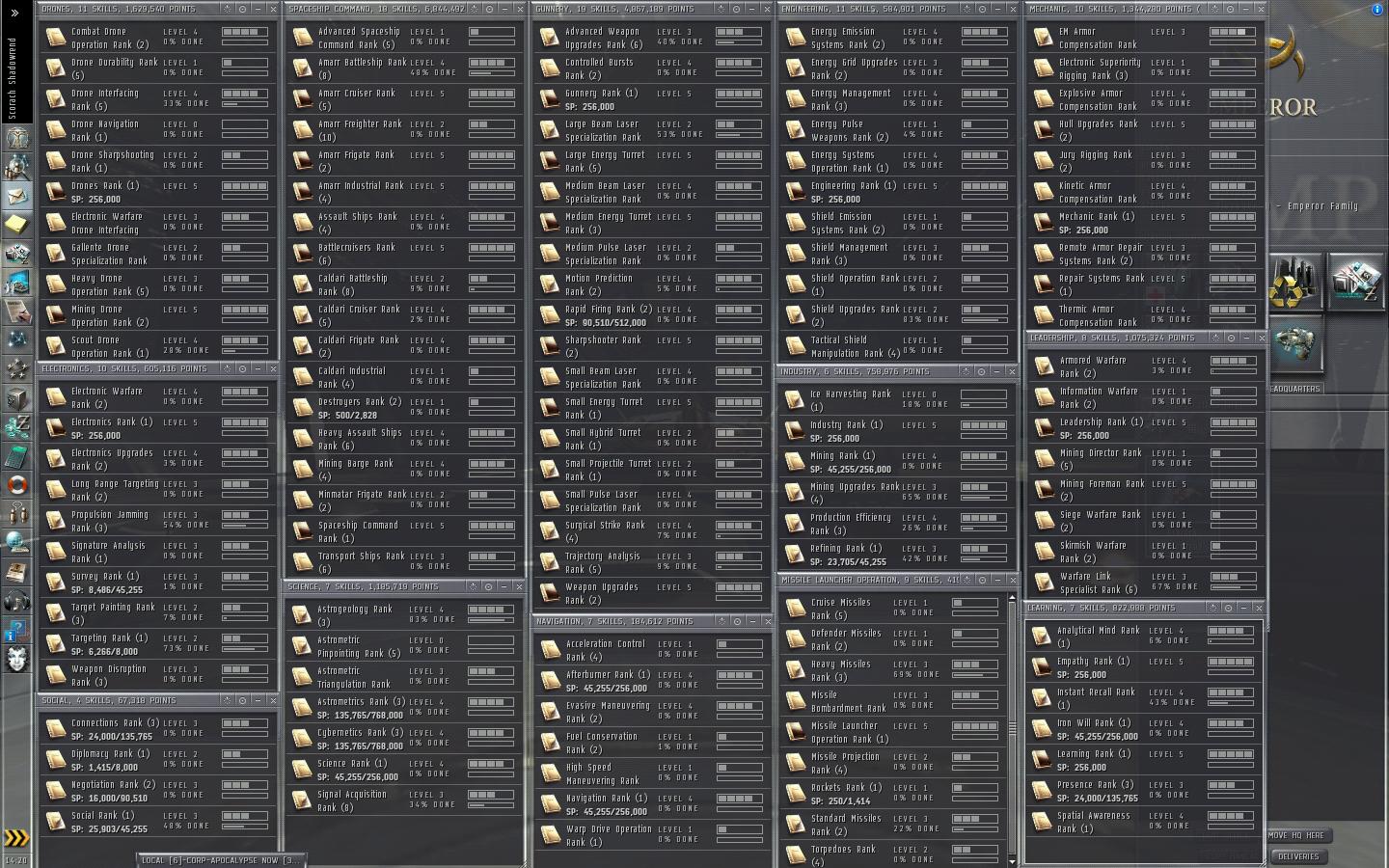Click the blue info icon at the top right
This screenshot has height=868, width=1389.
pyautogui.click(x=1376, y=9)
